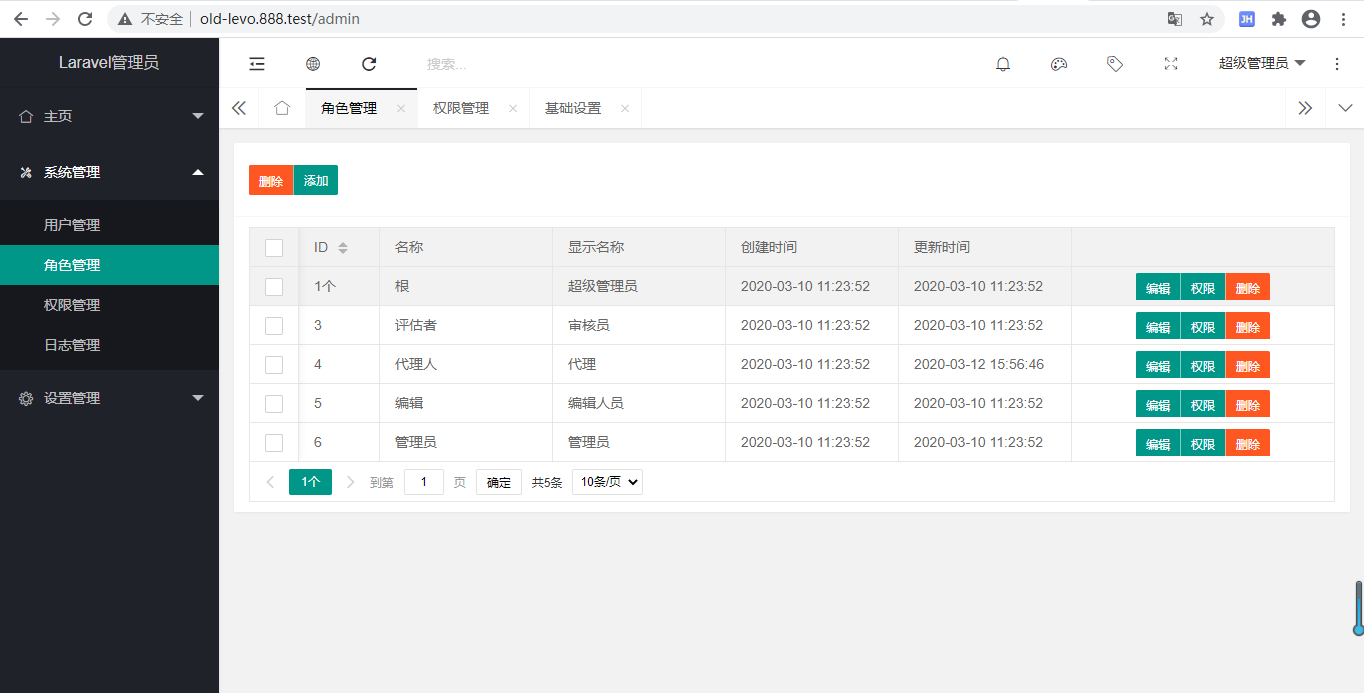Click the page number input field
This screenshot has height=693, width=1364.
(424, 482)
